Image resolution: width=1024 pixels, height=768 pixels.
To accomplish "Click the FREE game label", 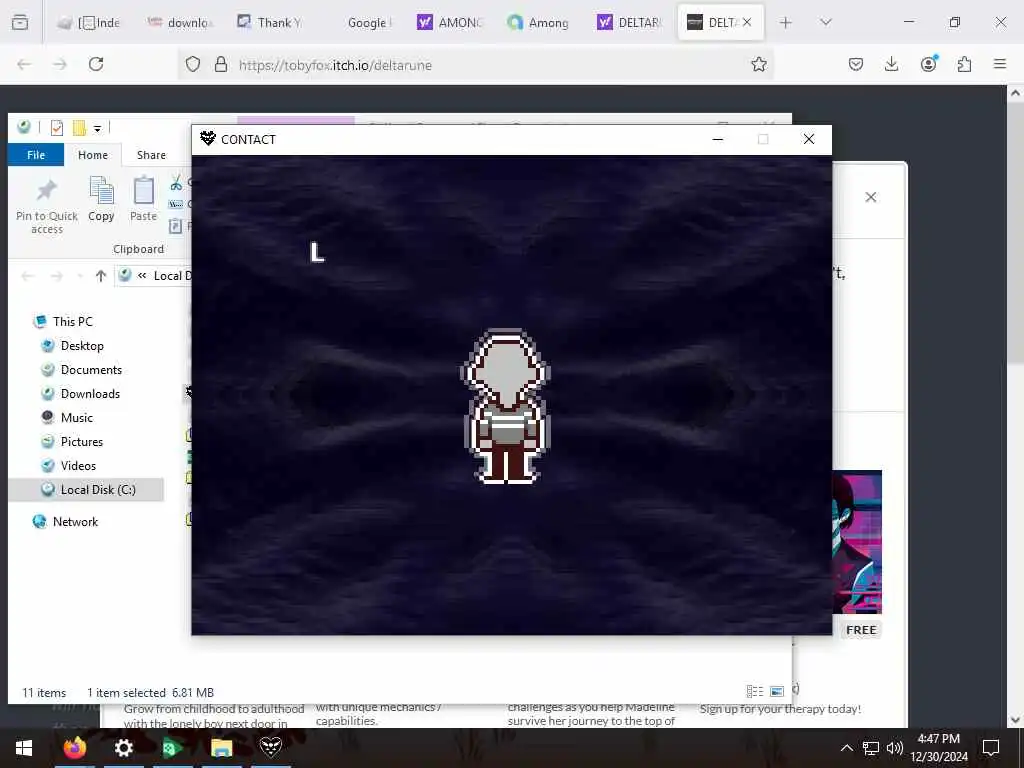I will click(861, 630).
